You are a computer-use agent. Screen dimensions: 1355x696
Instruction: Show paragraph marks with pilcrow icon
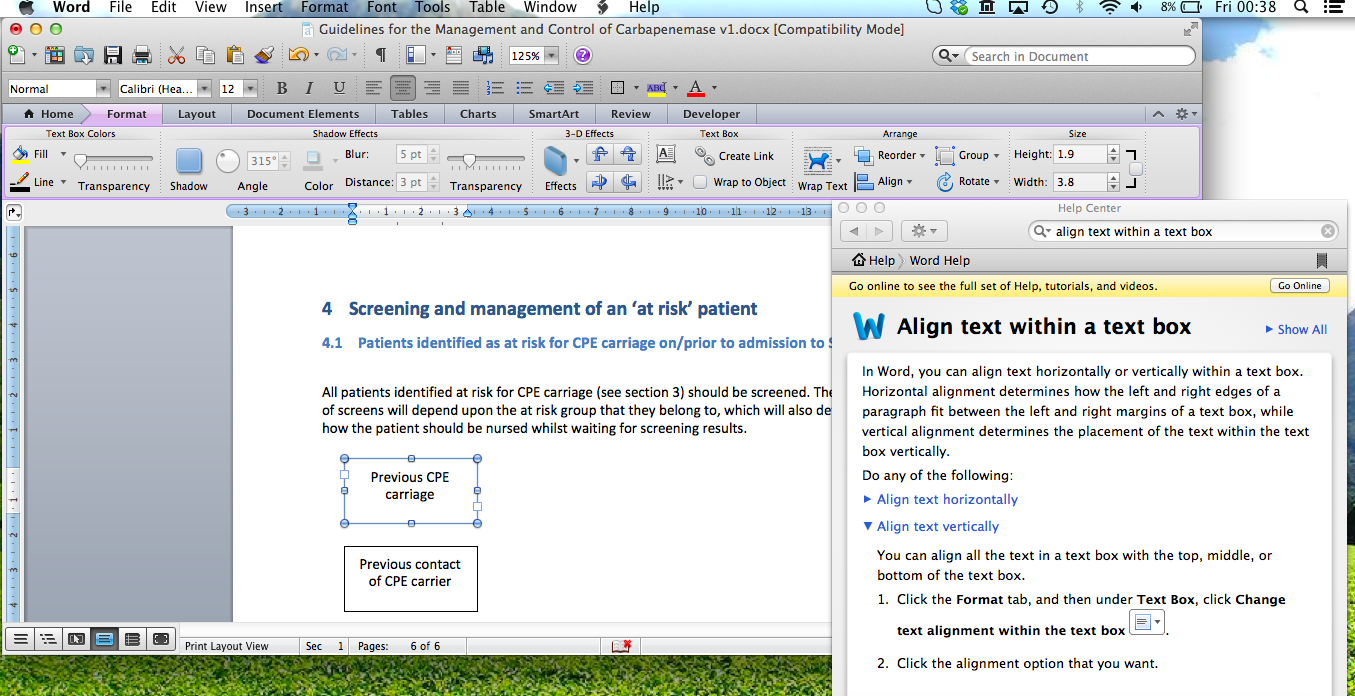tap(380, 55)
